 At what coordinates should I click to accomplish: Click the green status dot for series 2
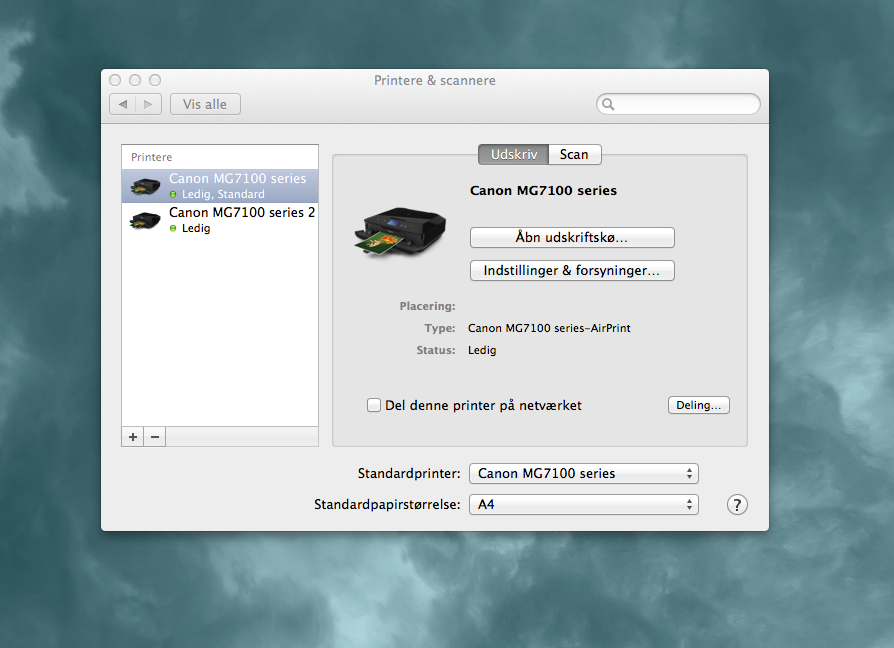click(x=173, y=229)
